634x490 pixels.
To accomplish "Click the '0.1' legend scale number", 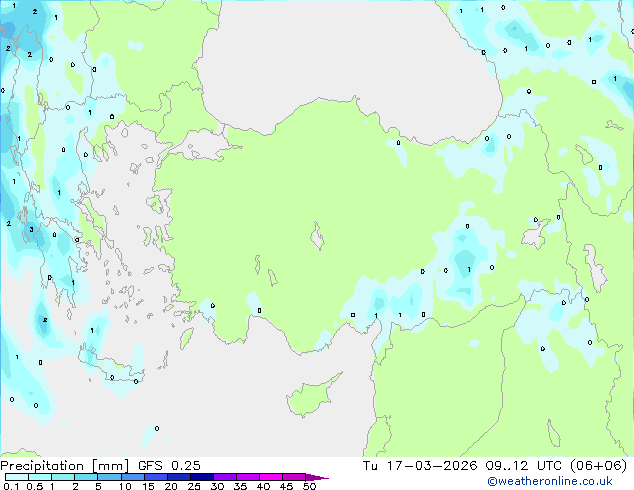I will click(x=11, y=486).
